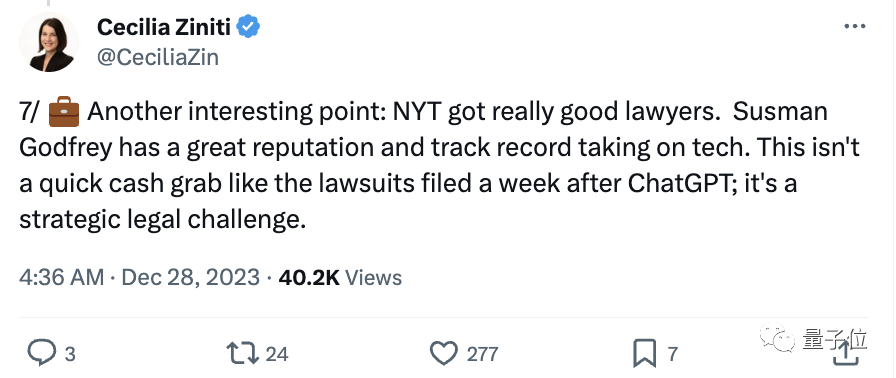
Task: Like the tweet with heart icon
Action: (x=443, y=354)
